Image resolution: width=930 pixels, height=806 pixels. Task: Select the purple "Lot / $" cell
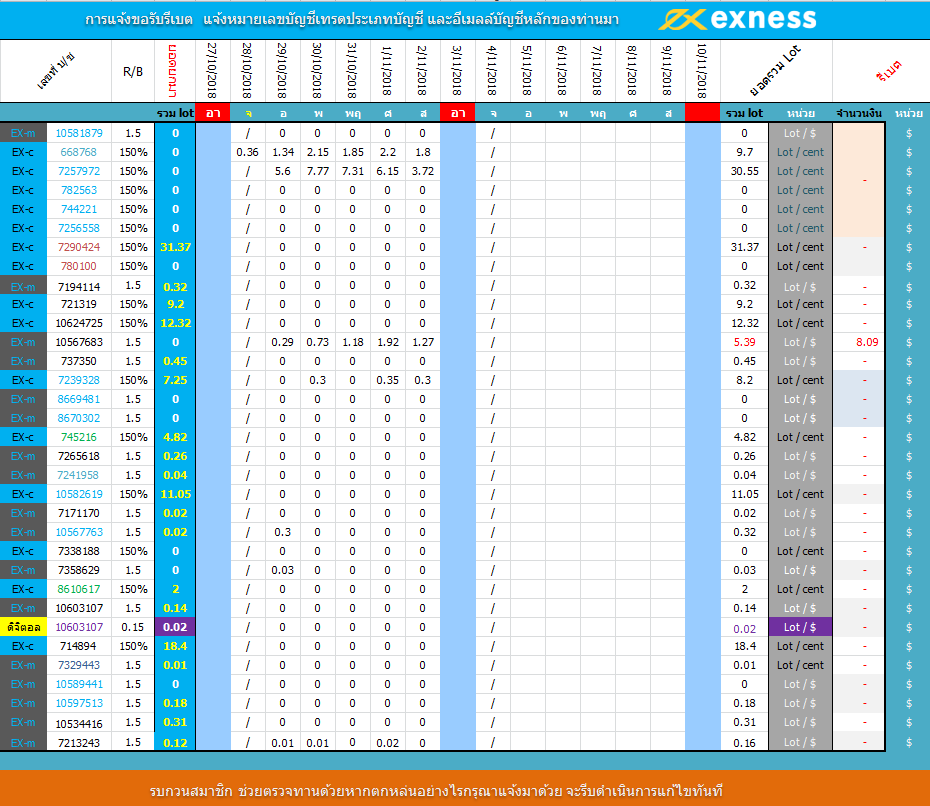click(800, 628)
